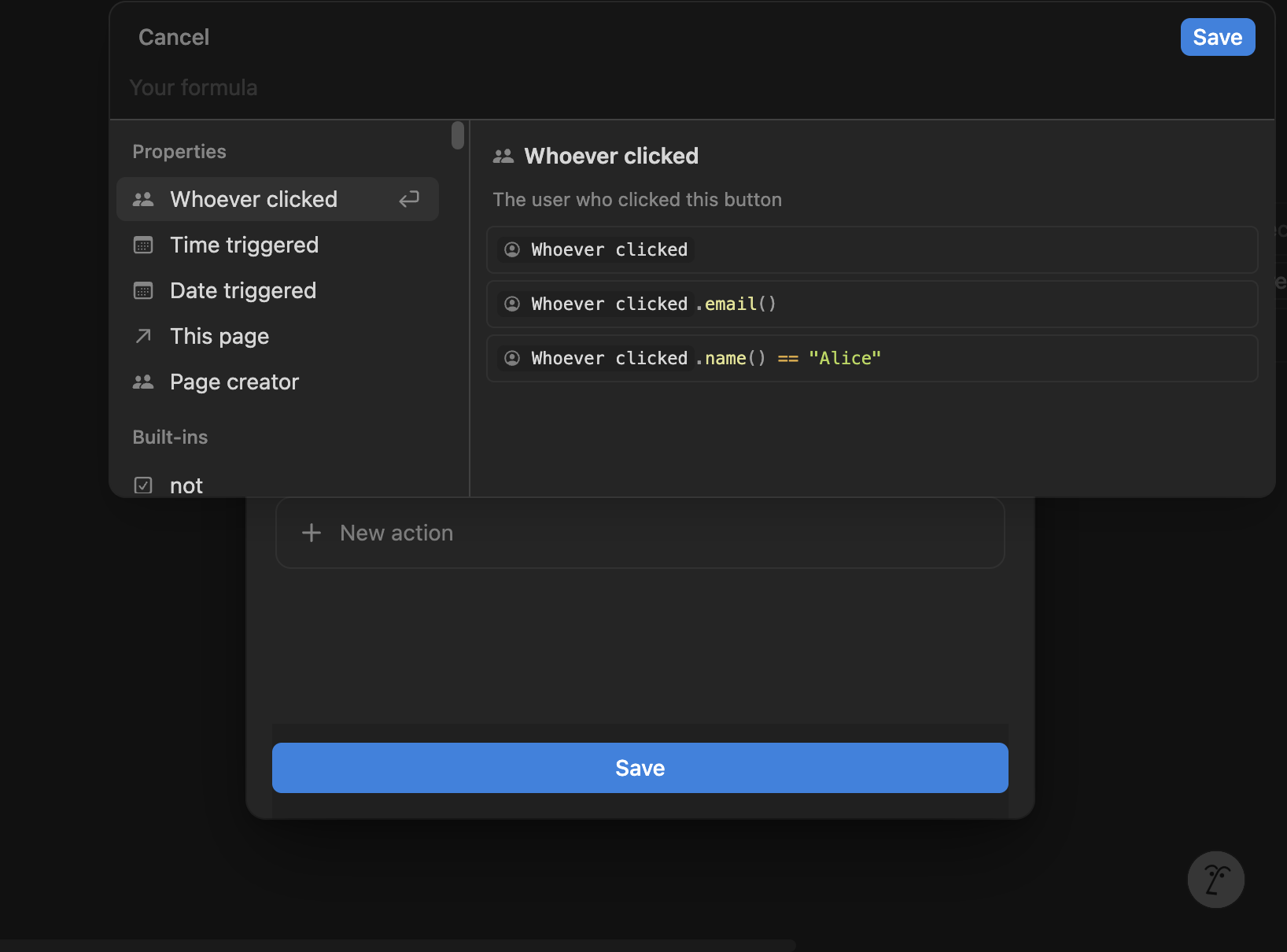Select the Page creator property

click(x=234, y=382)
